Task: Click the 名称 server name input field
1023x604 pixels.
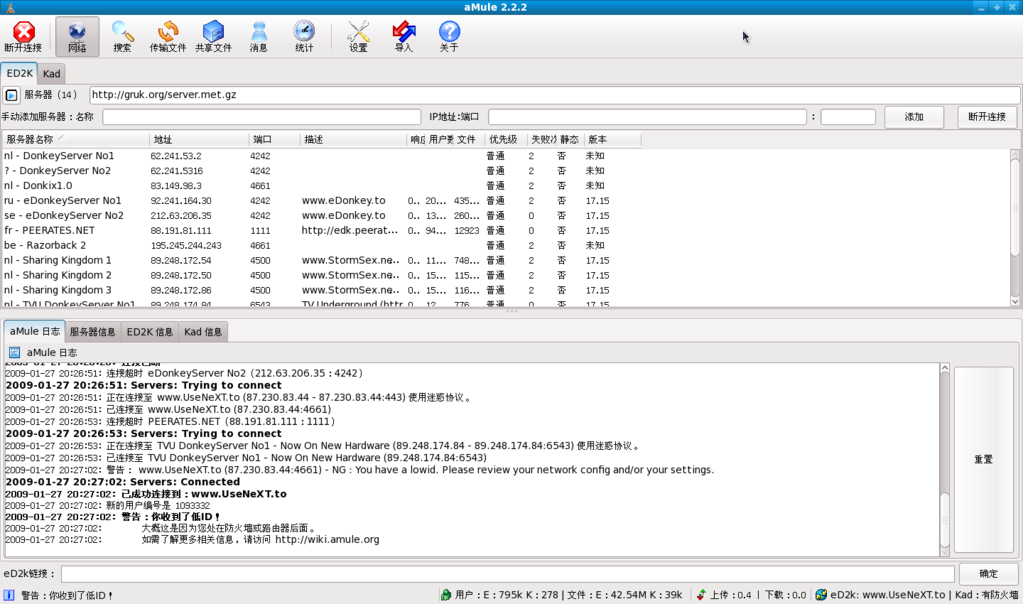Action: pos(262,117)
